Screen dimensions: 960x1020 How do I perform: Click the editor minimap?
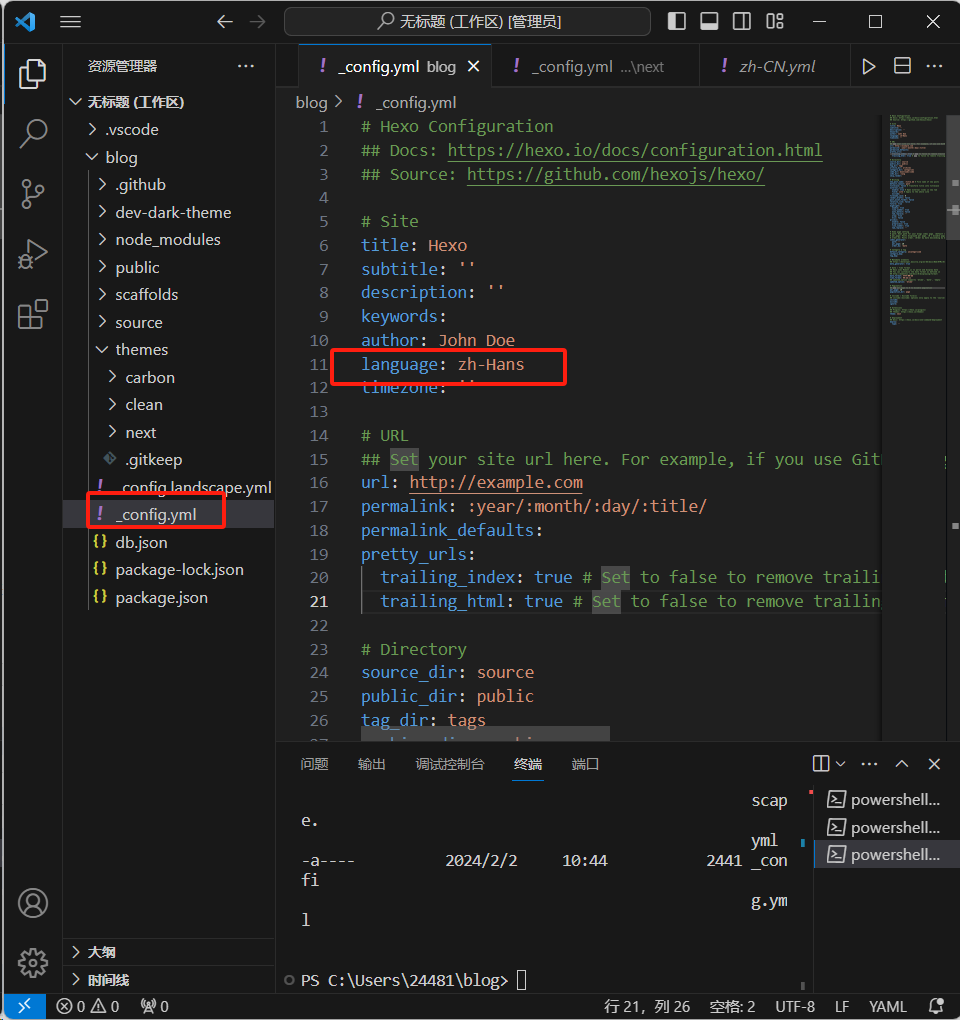[x=916, y=221]
